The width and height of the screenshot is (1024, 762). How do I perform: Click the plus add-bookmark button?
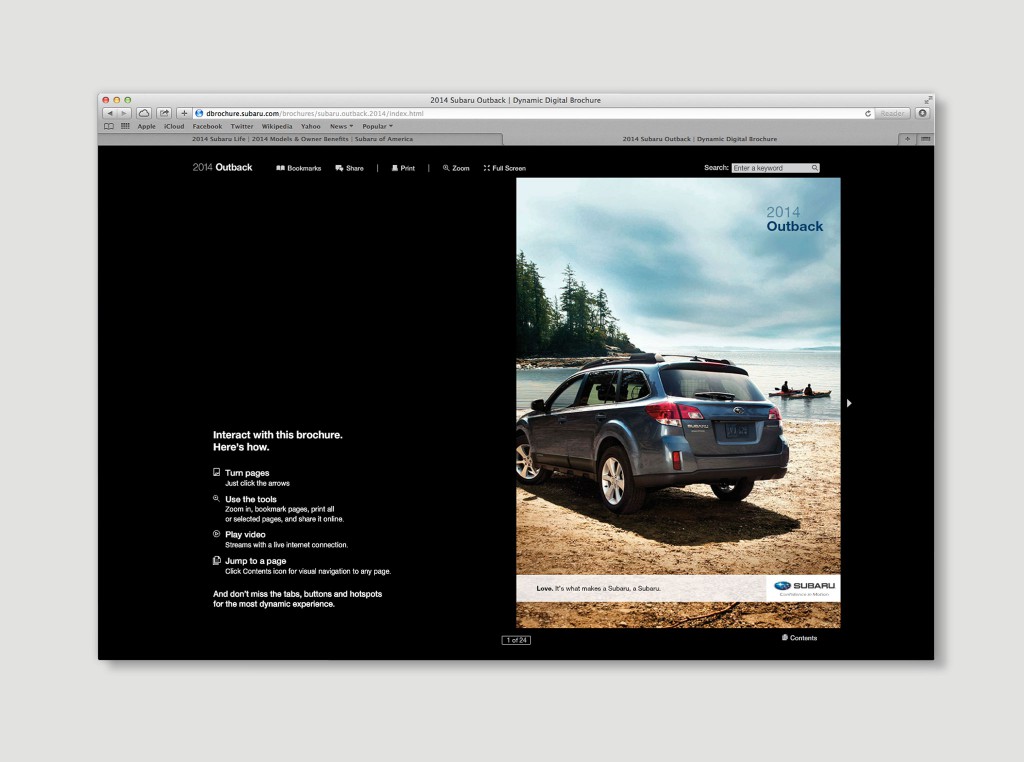coord(184,114)
